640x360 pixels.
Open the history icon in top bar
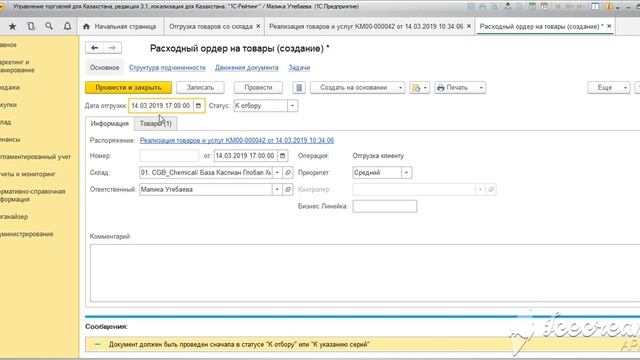31,27
